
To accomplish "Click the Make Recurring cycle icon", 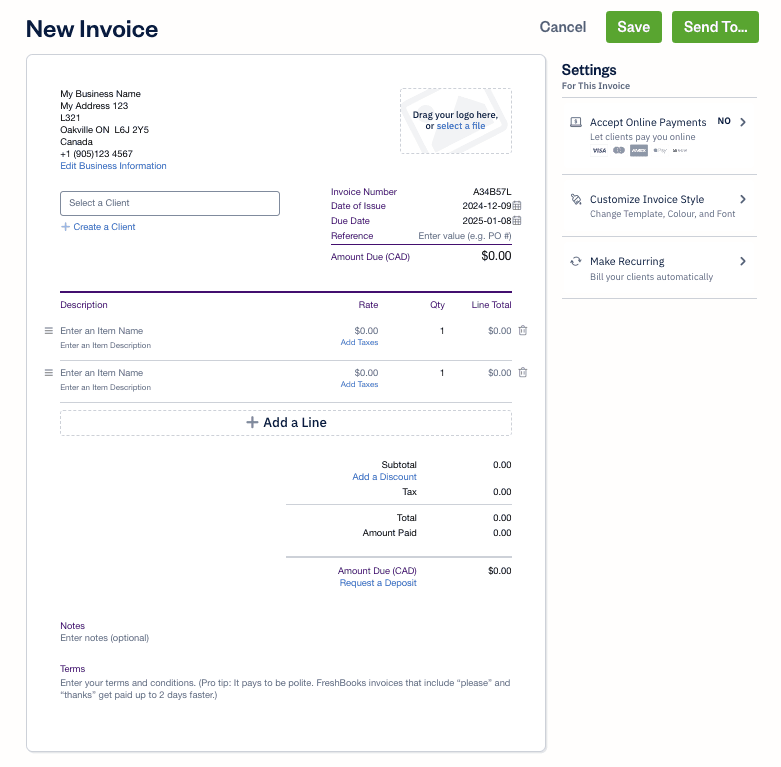I will (x=575, y=261).
